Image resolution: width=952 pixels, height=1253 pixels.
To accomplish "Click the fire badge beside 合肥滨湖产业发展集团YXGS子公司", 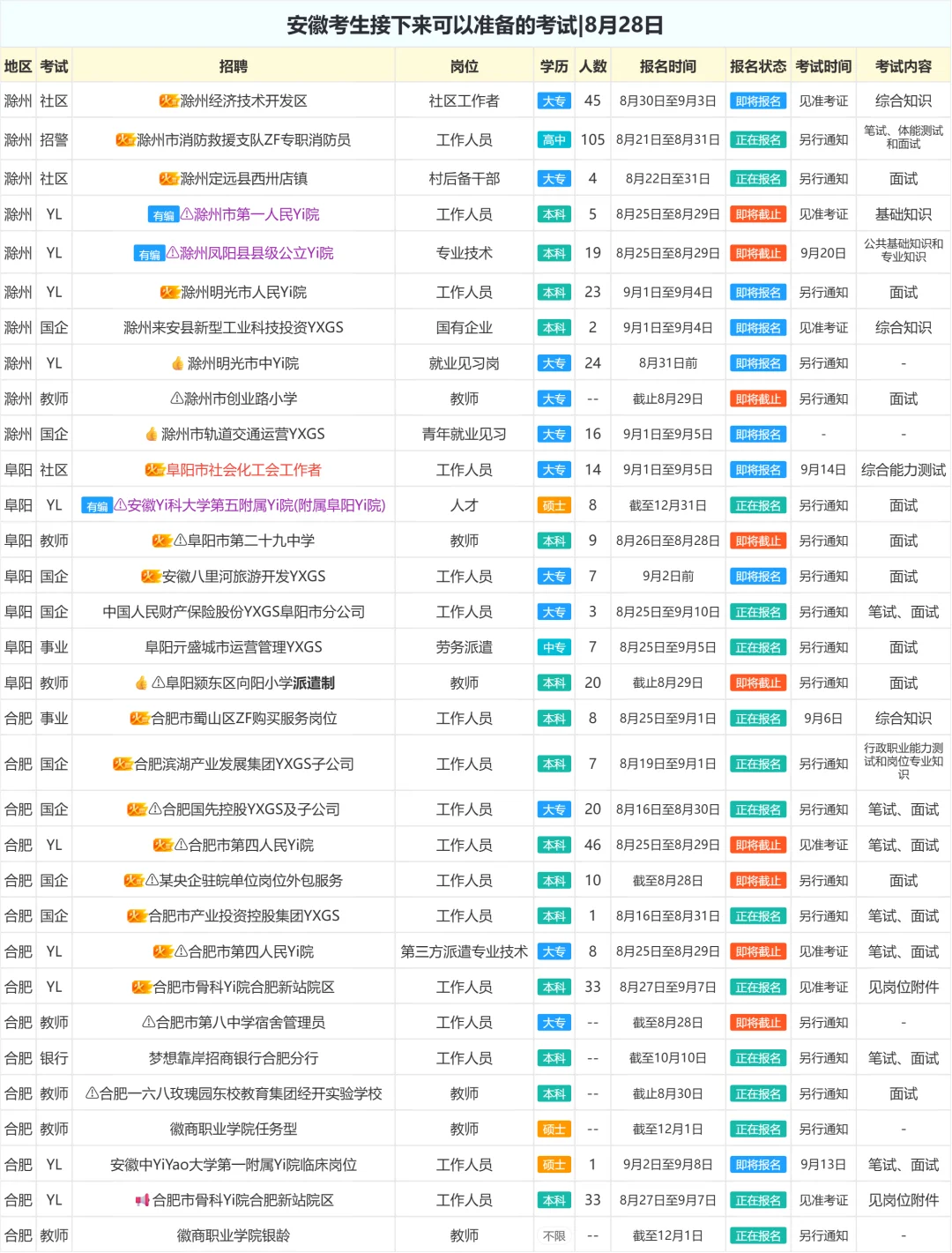I will [x=123, y=764].
